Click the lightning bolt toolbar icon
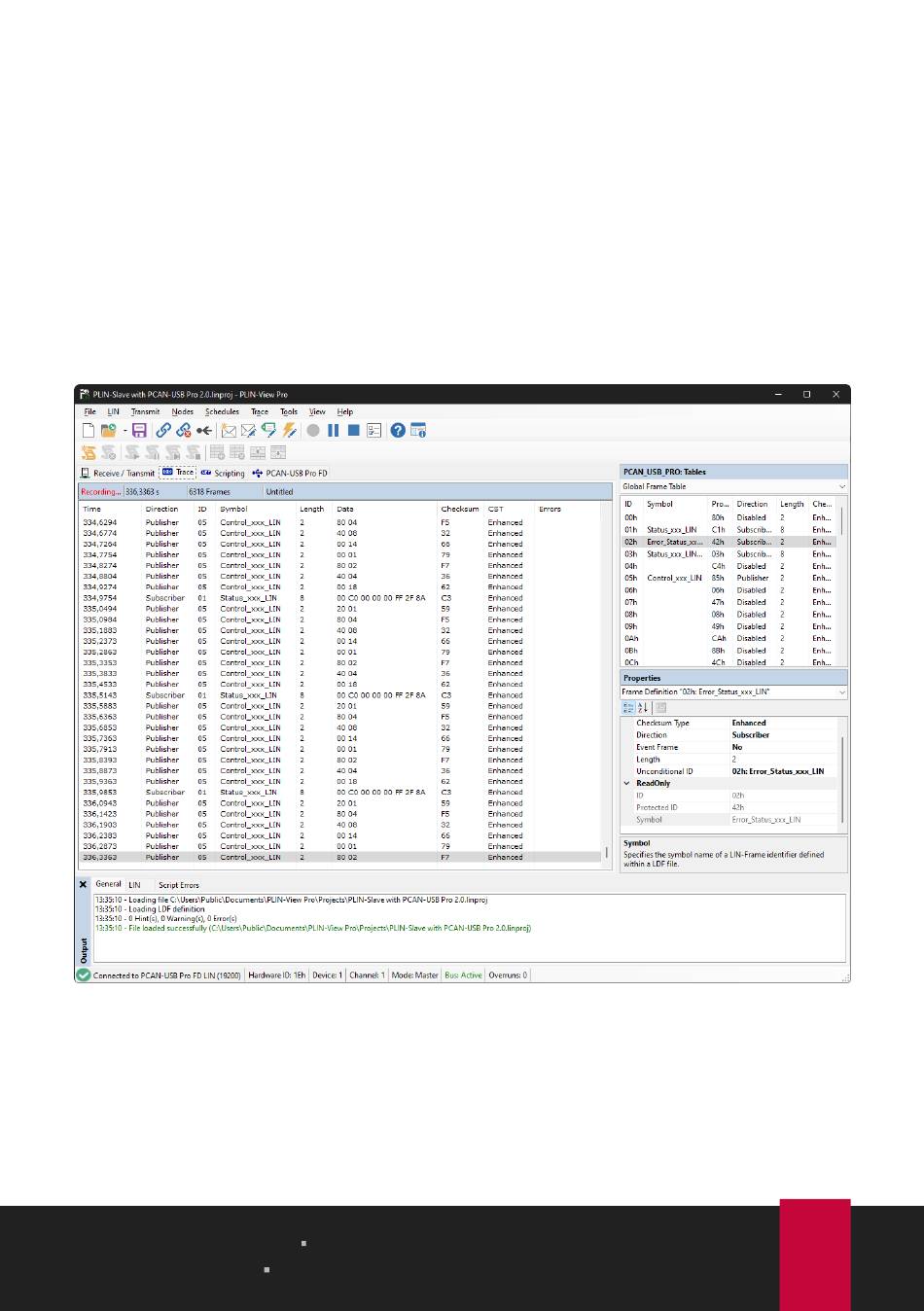 [x=289, y=431]
